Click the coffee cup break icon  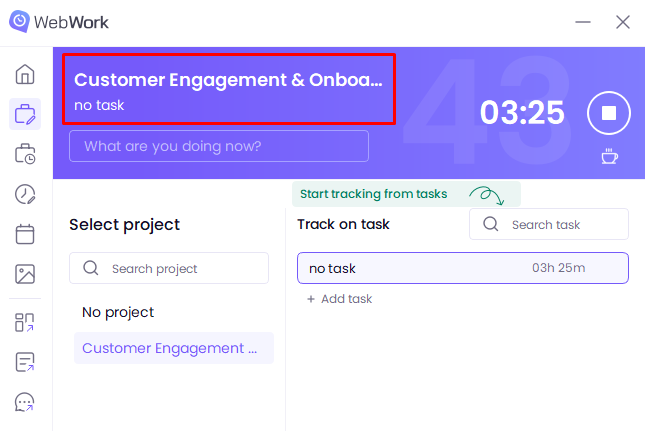pyautogui.click(x=608, y=156)
